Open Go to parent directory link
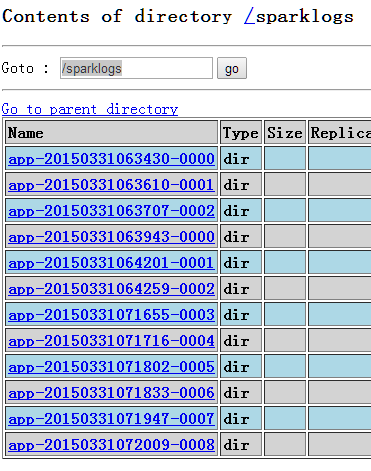The width and height of the screenshot is (371, 471). [x=90, y=109]
